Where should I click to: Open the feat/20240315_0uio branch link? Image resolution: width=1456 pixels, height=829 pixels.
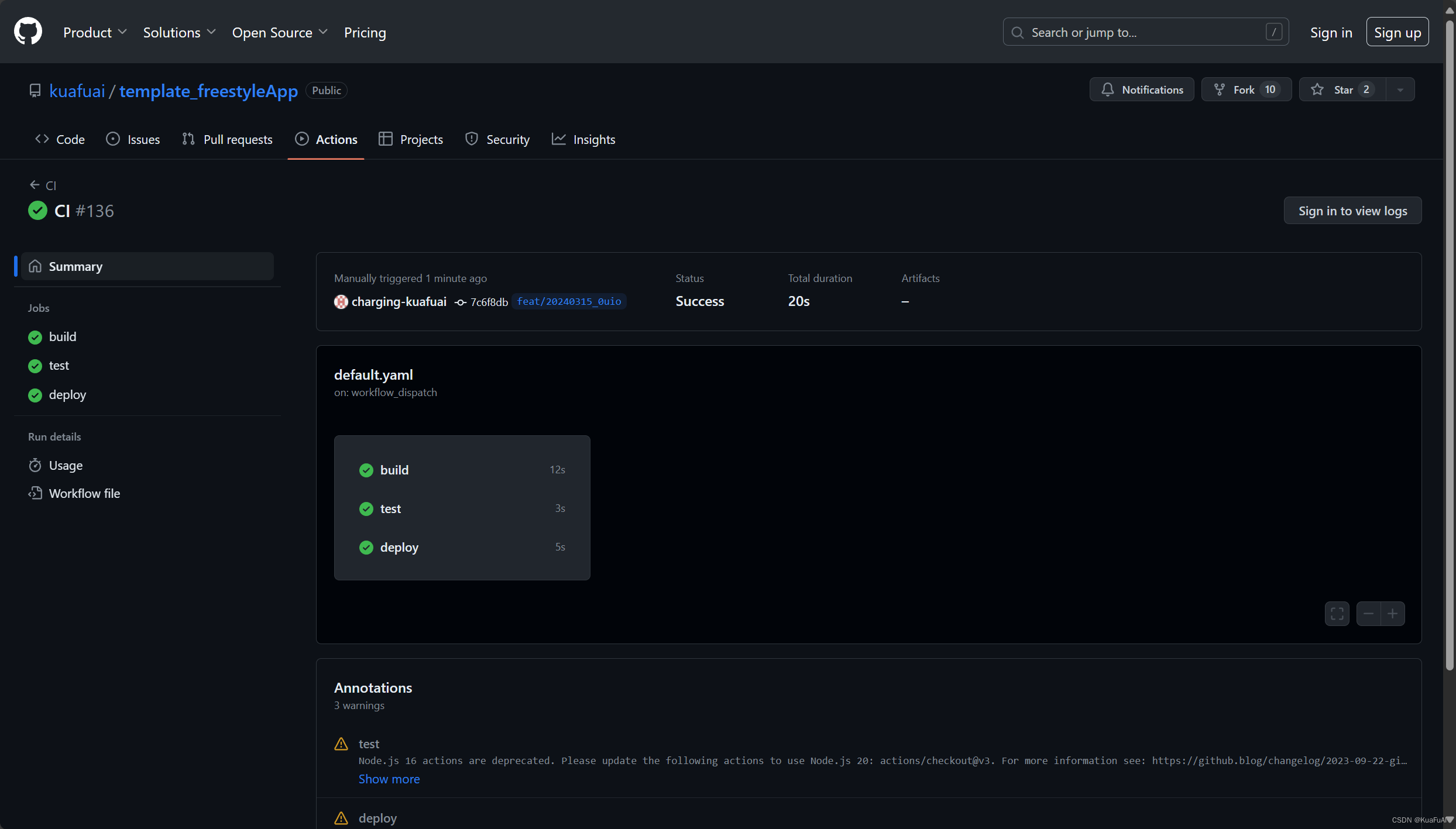click(568, 300)
